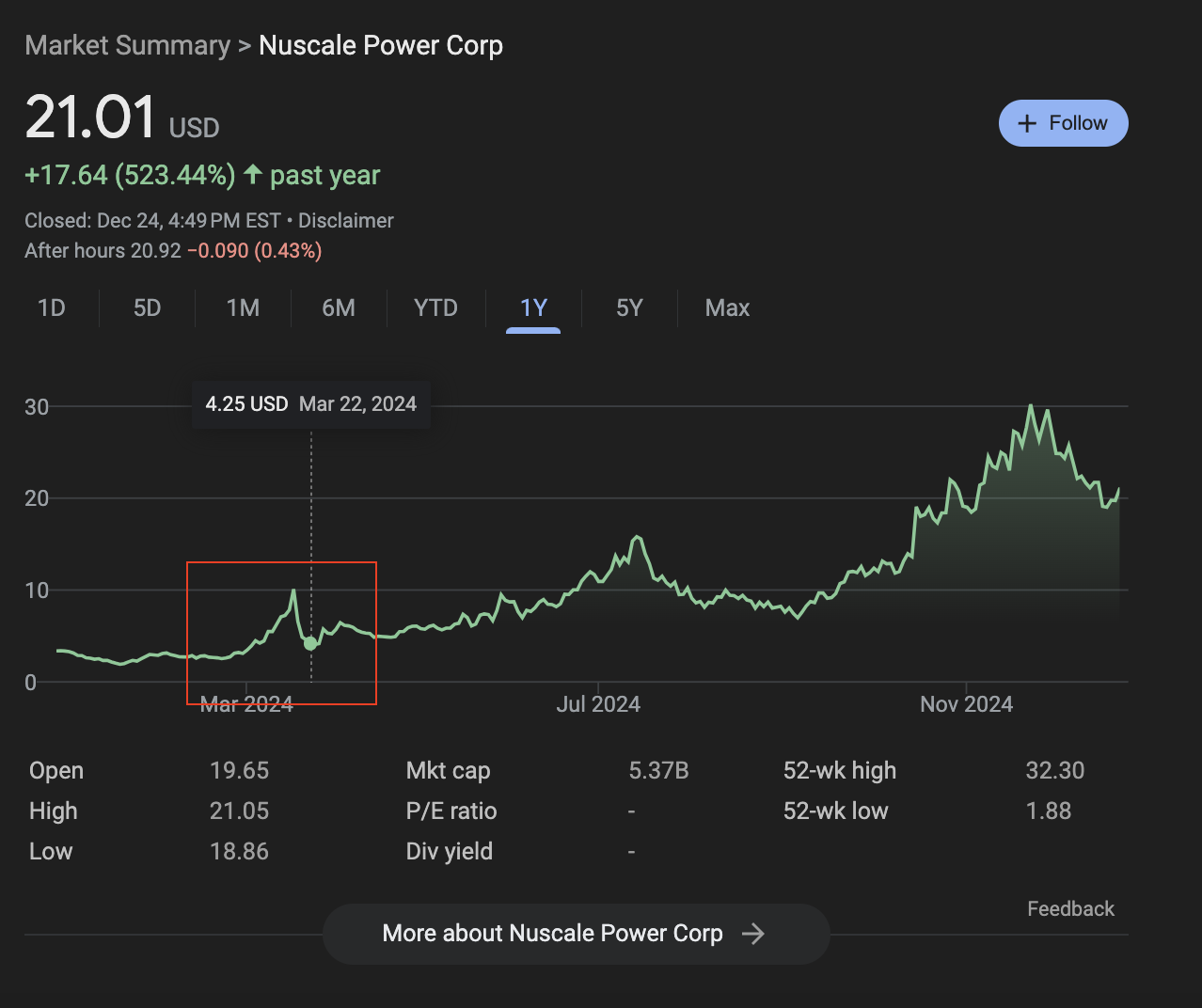Choose the 1Y range tab

(x=533, y=308)
